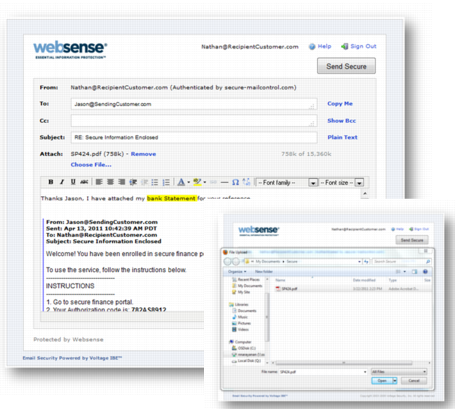Image resolution: width=458 pixels, height=409 pixels.
Task: Open the text color dropdown arrow
Action: click(189, 182)
